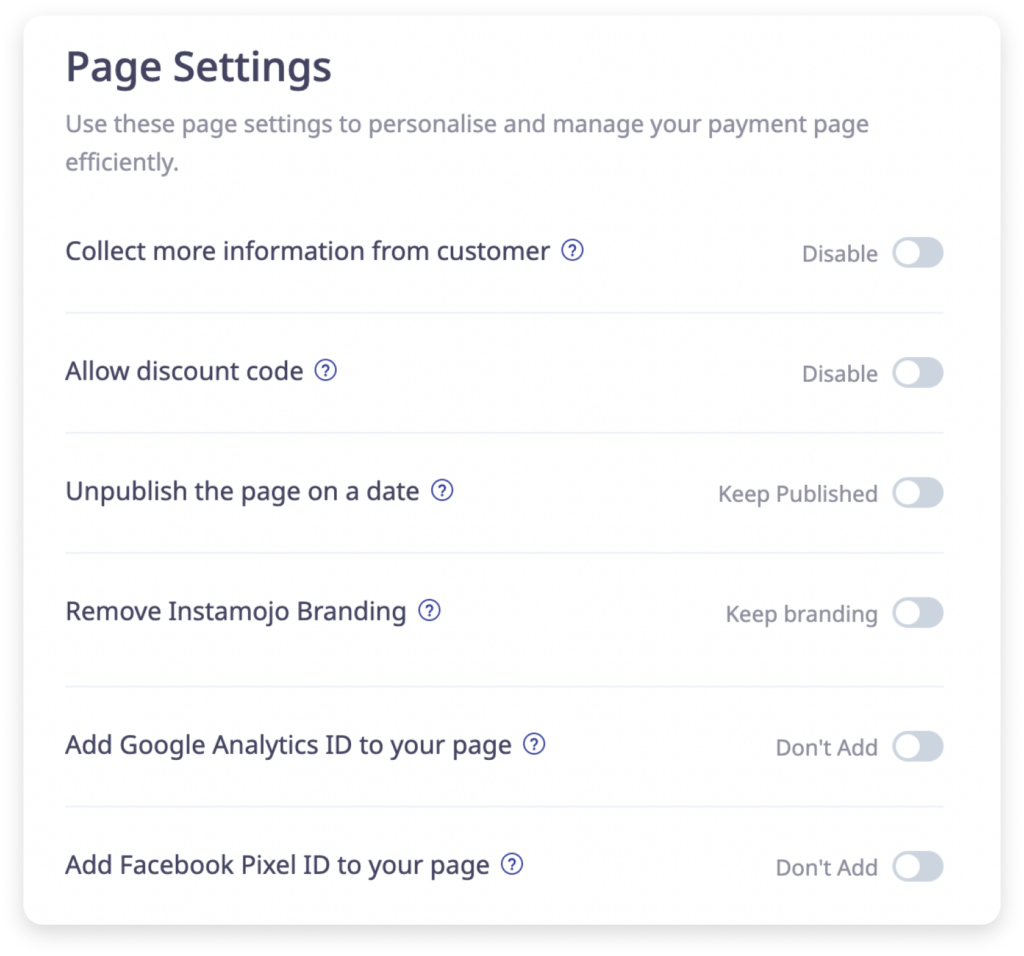Click the Keep Published status text

pyautogui.click(x=797, y=494)
